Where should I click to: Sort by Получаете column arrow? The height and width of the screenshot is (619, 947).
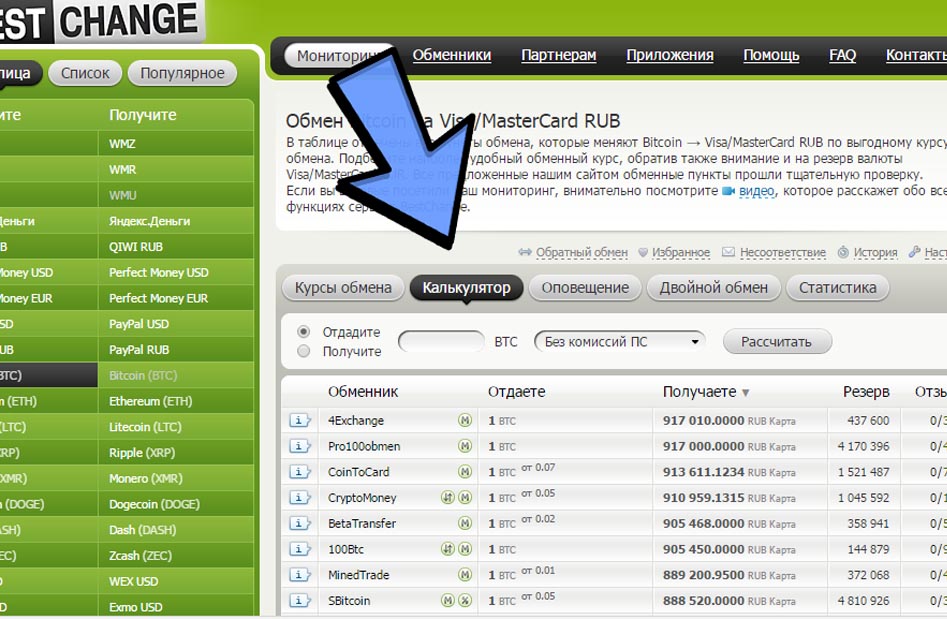745,393
